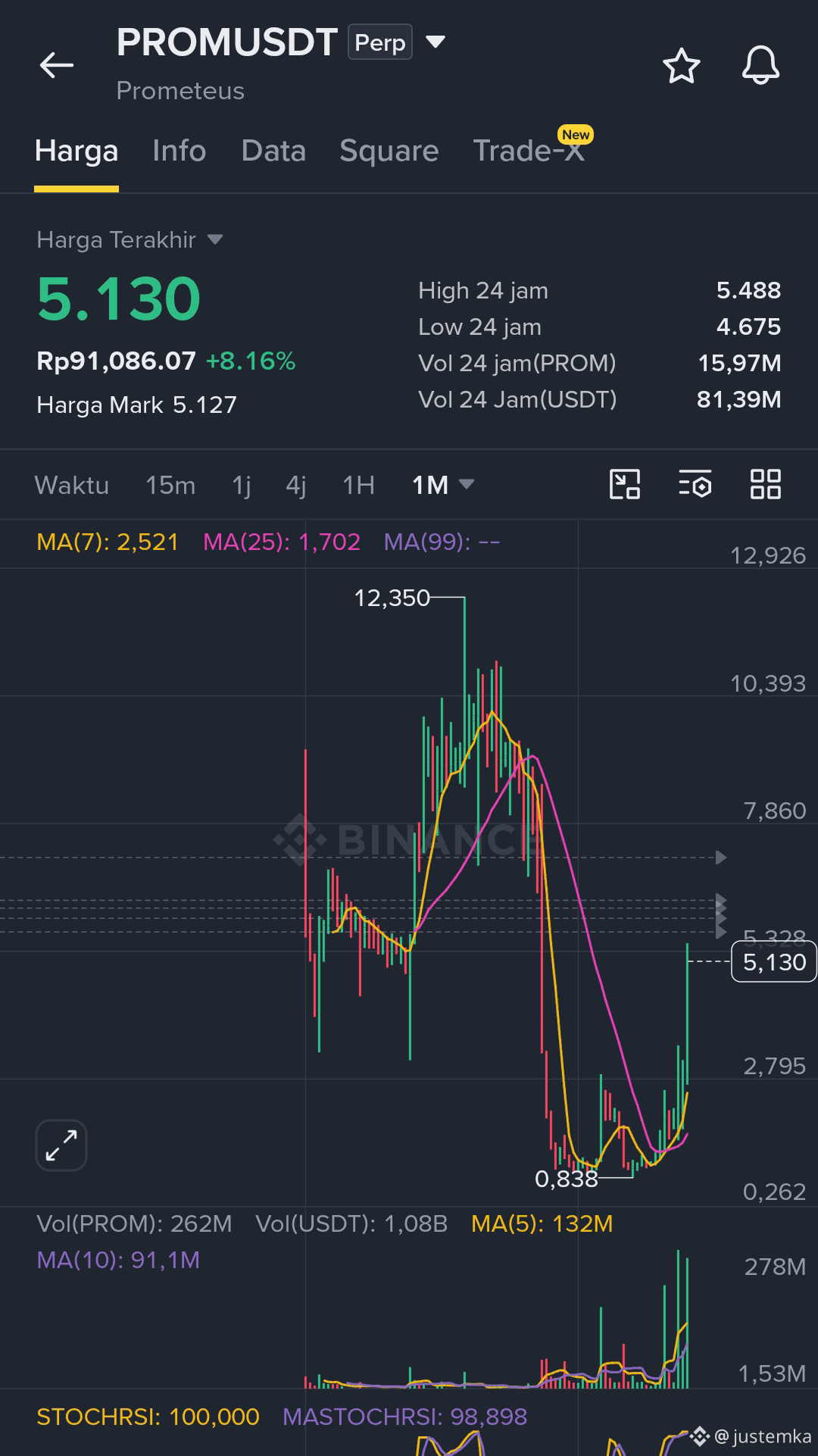Viewport: 818px width, 1456px height.
Task: Open price alert bell icon
Action: click(x=760, y=65)
